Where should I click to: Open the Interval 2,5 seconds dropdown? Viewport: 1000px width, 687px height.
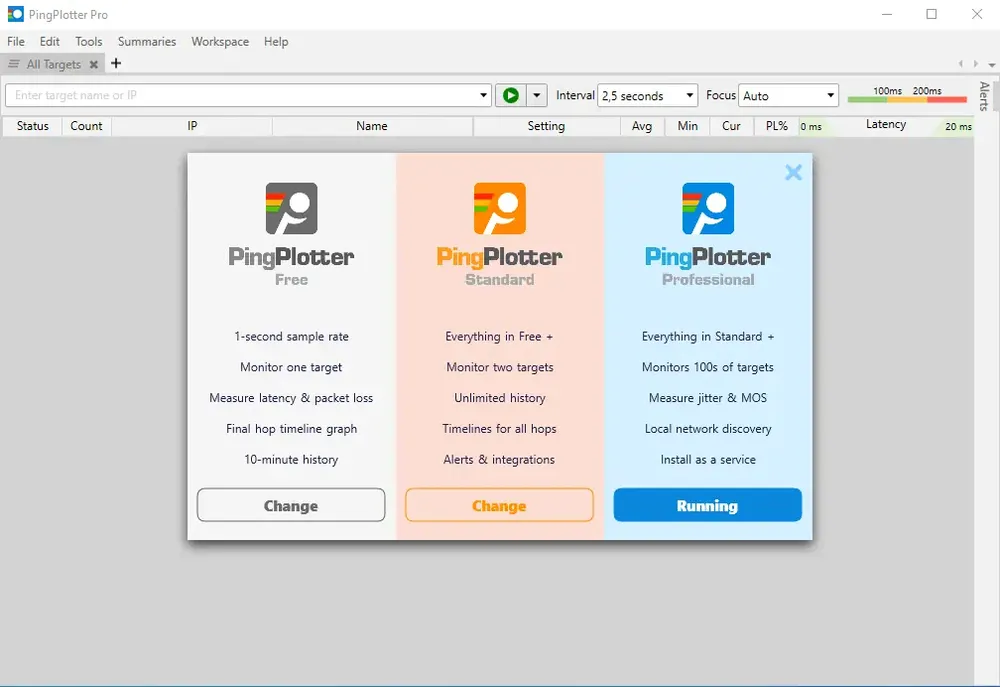647,96
